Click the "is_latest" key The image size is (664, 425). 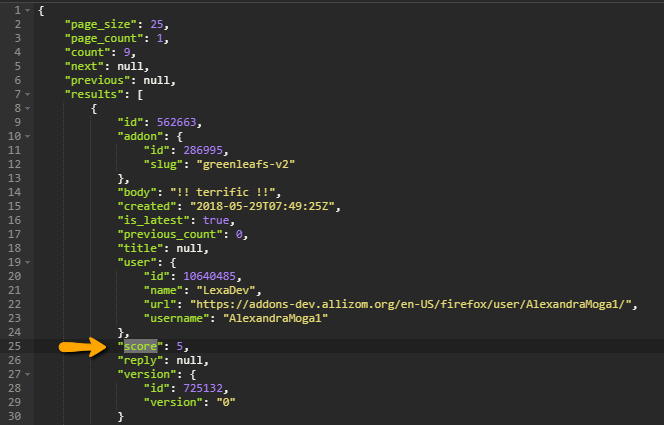coord(153,220)
